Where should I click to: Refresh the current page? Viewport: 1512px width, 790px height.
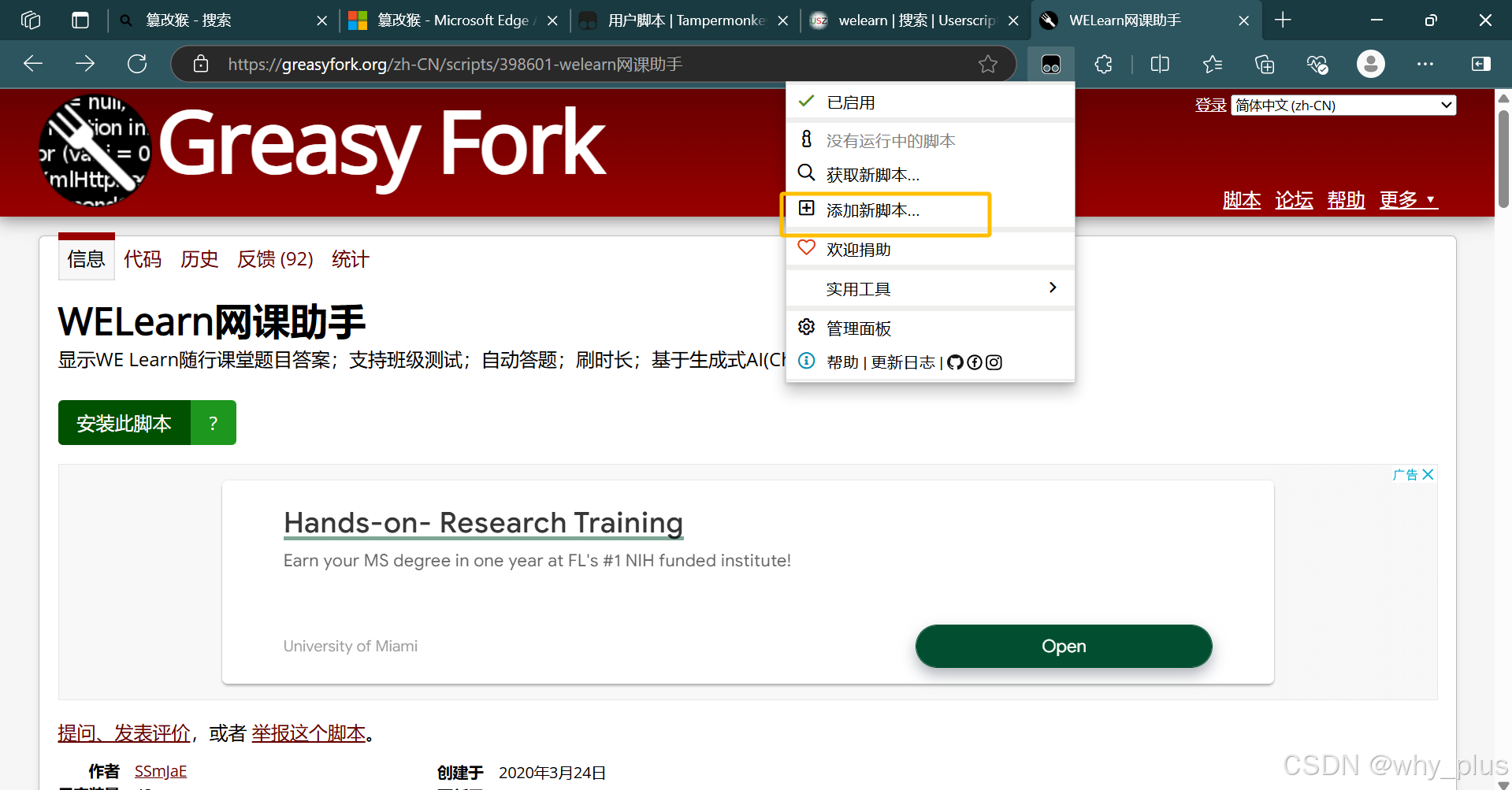click(137, 64)
